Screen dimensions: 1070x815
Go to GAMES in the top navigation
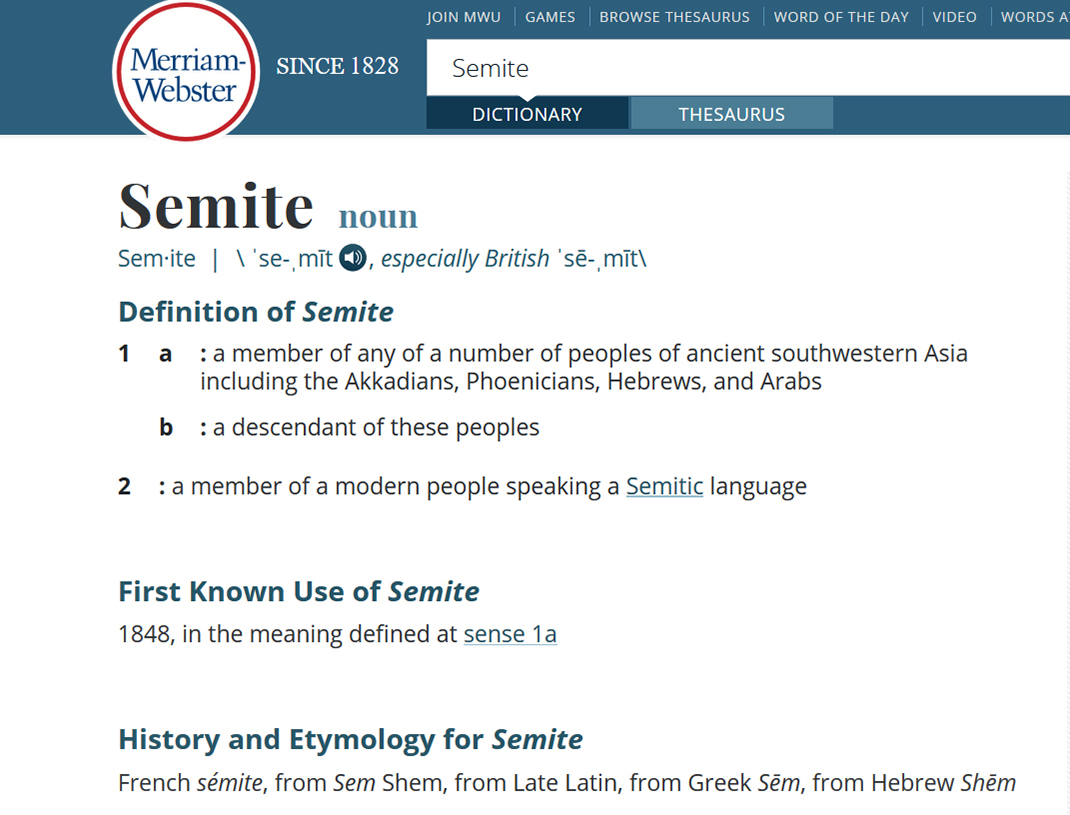(550, 17)
